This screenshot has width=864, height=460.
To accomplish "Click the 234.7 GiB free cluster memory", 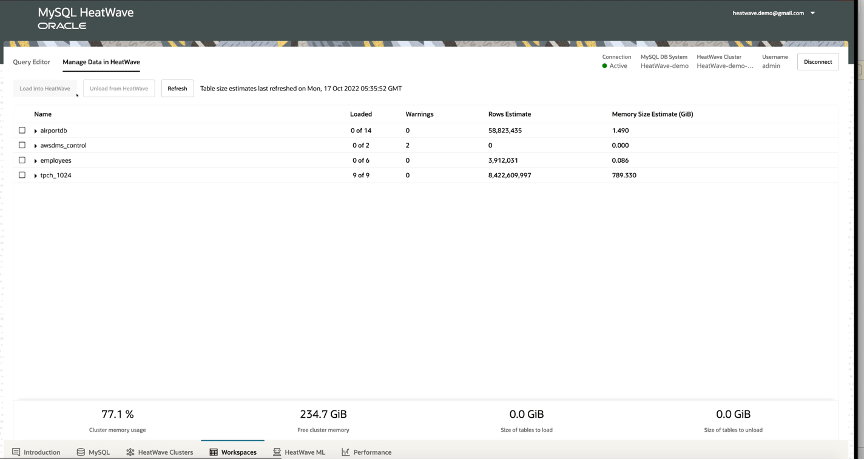I will (323, 414).
